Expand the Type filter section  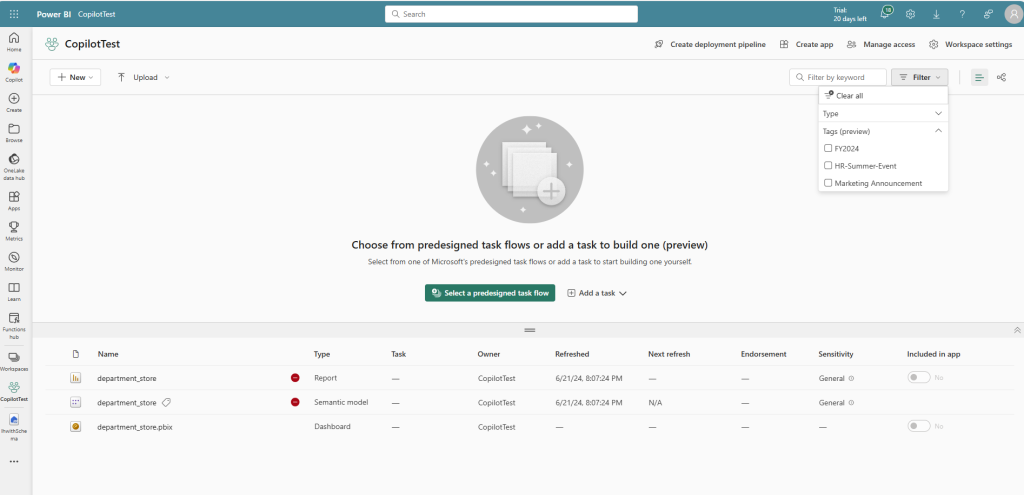pos(883,113)
